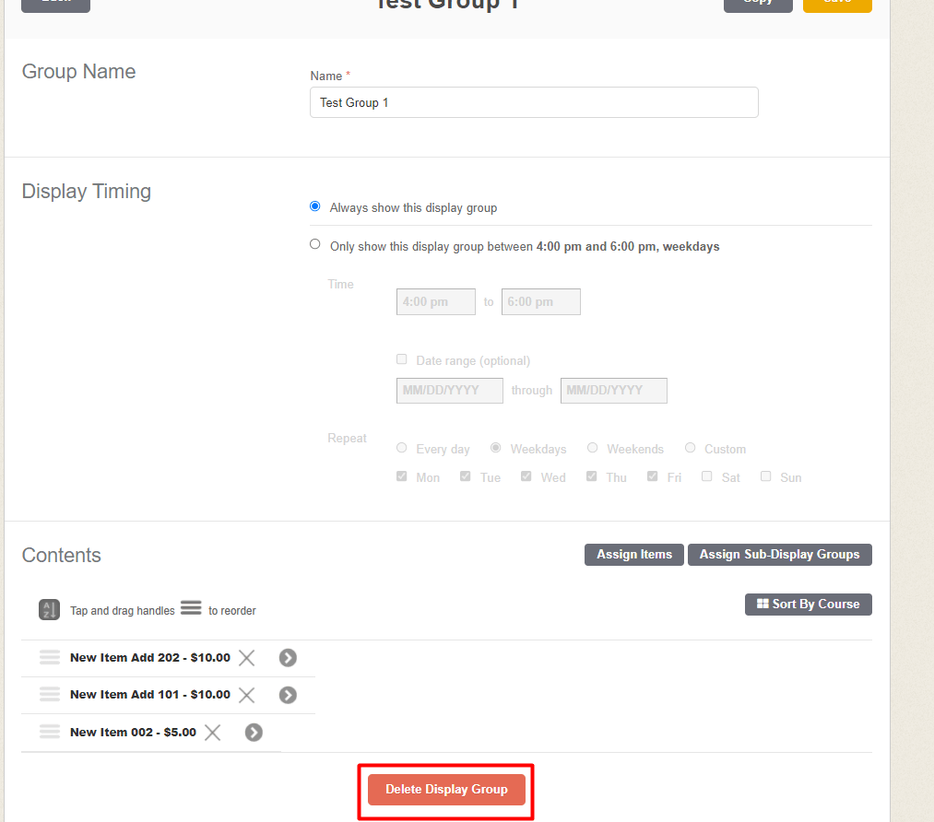
Task: Click the A-Z alphabetical sort icon
Action: (x=49, y=610)
